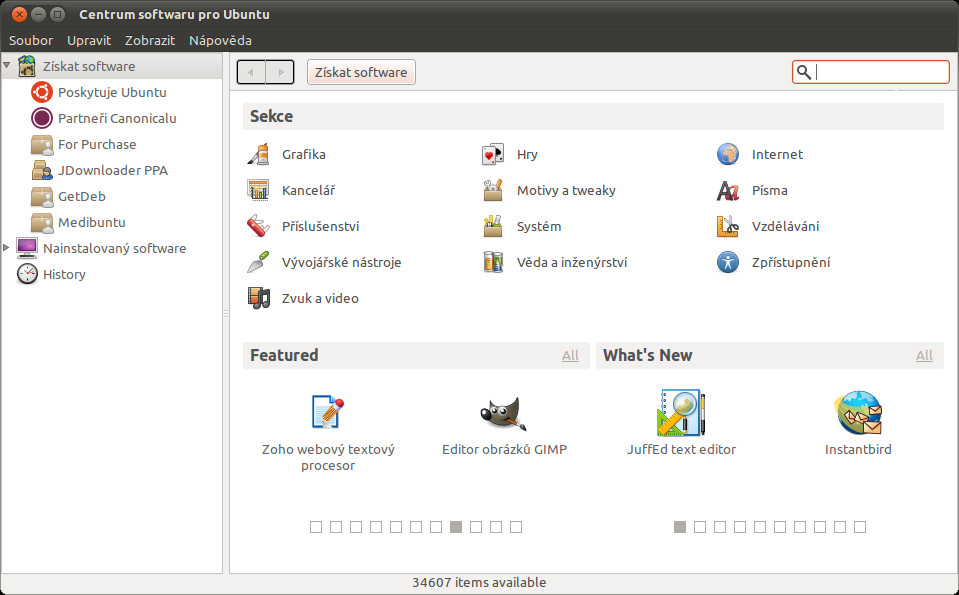Select the Internet globe icon

coord(727,155)
